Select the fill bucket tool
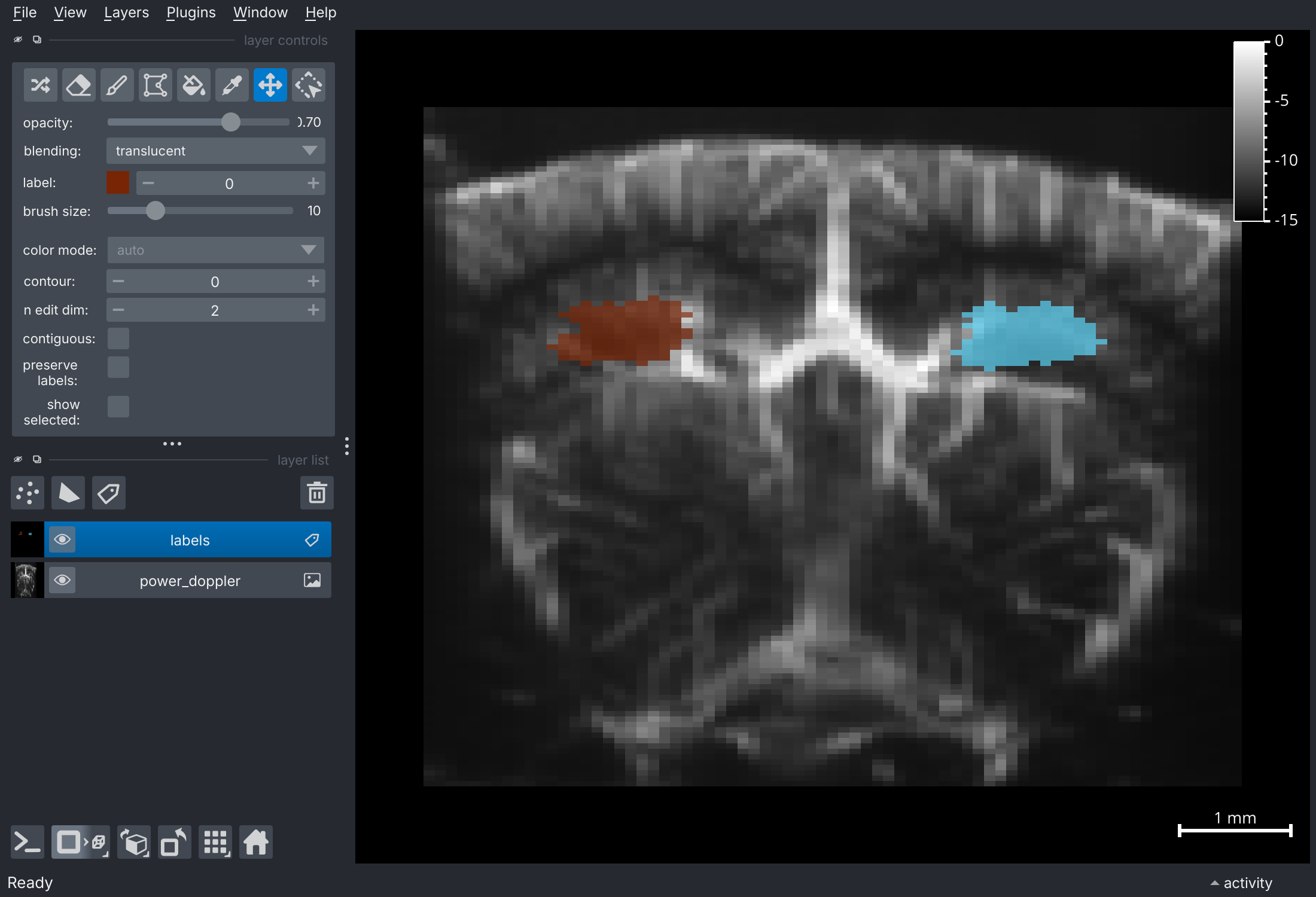This screenshot has height=897, width=1316. (x=193, y=85)
